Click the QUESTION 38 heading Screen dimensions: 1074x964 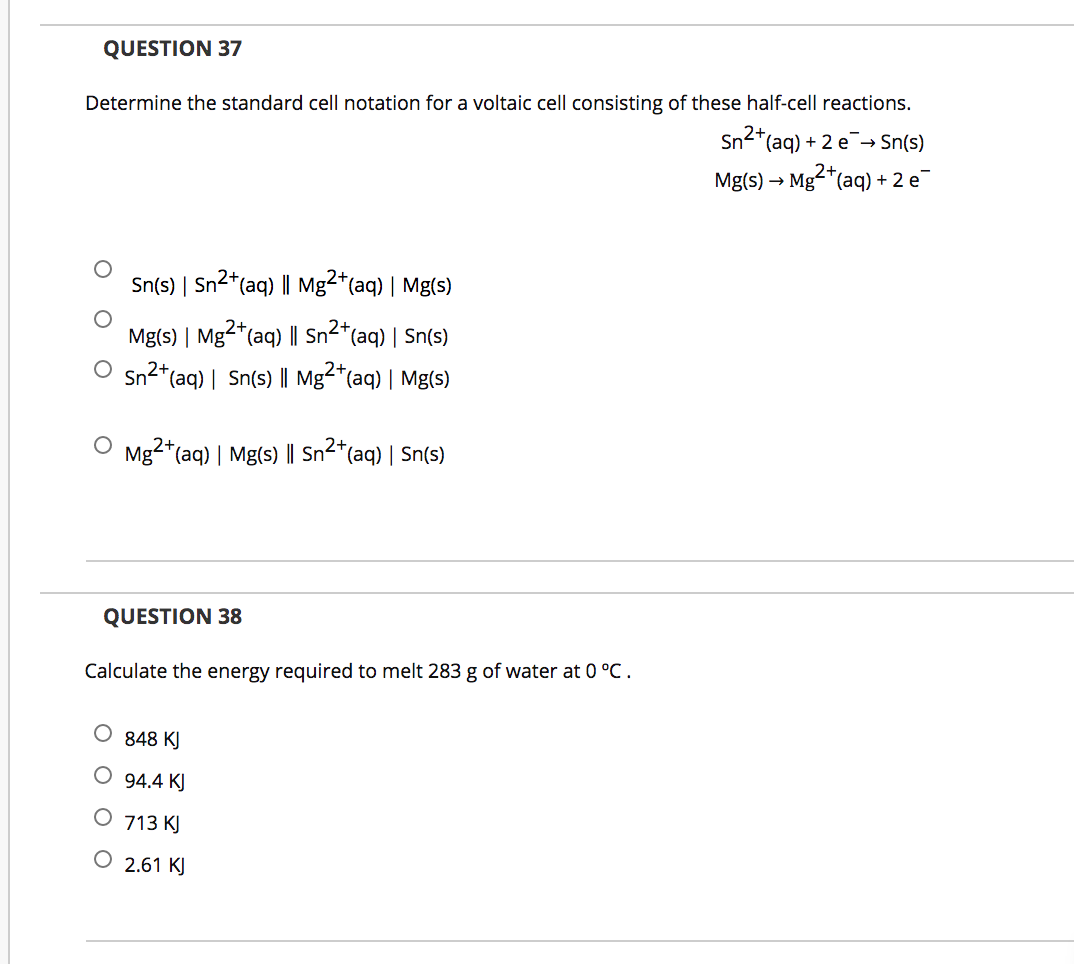point(171,617)
